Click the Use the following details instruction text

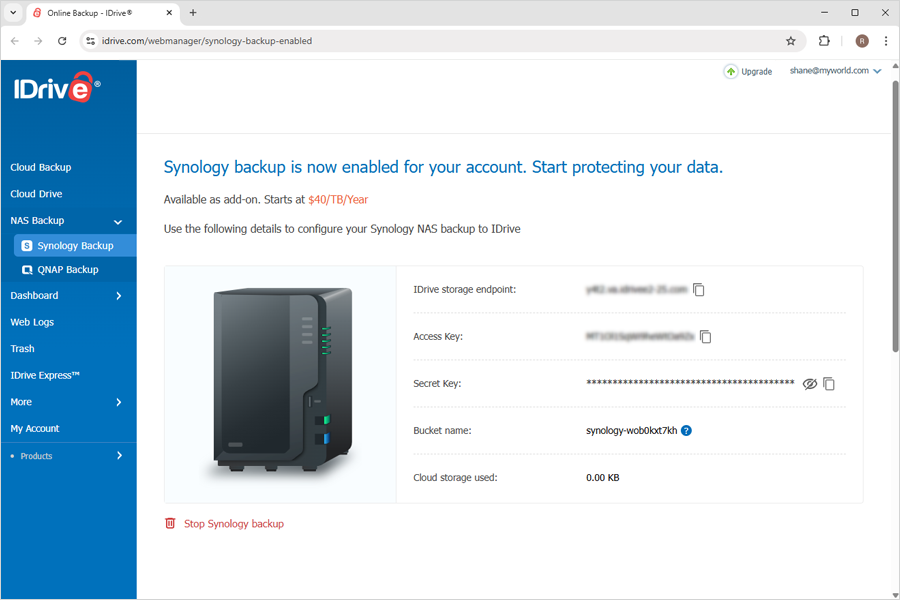click(342, 229)
